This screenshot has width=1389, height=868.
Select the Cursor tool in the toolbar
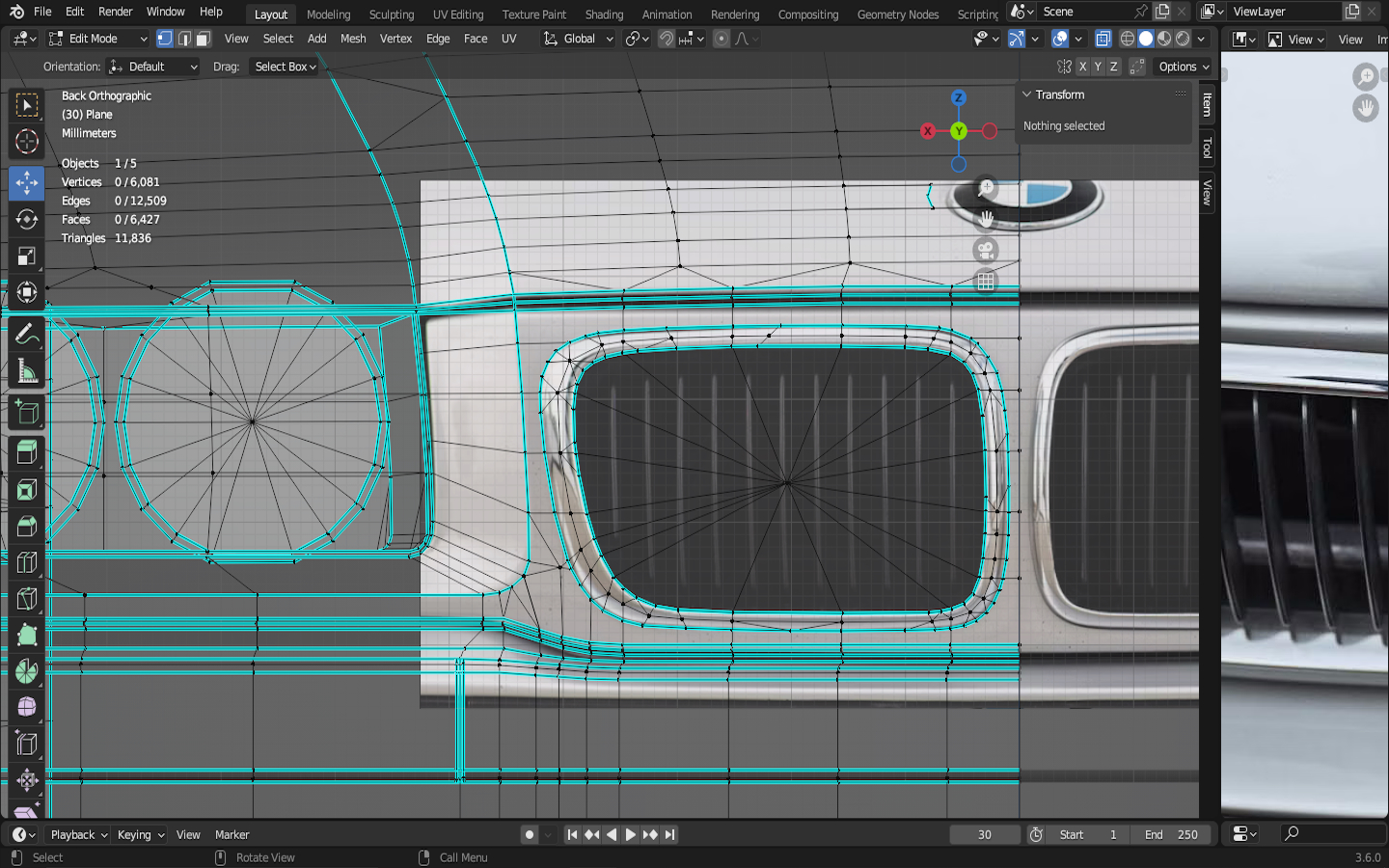pos(27,142)
